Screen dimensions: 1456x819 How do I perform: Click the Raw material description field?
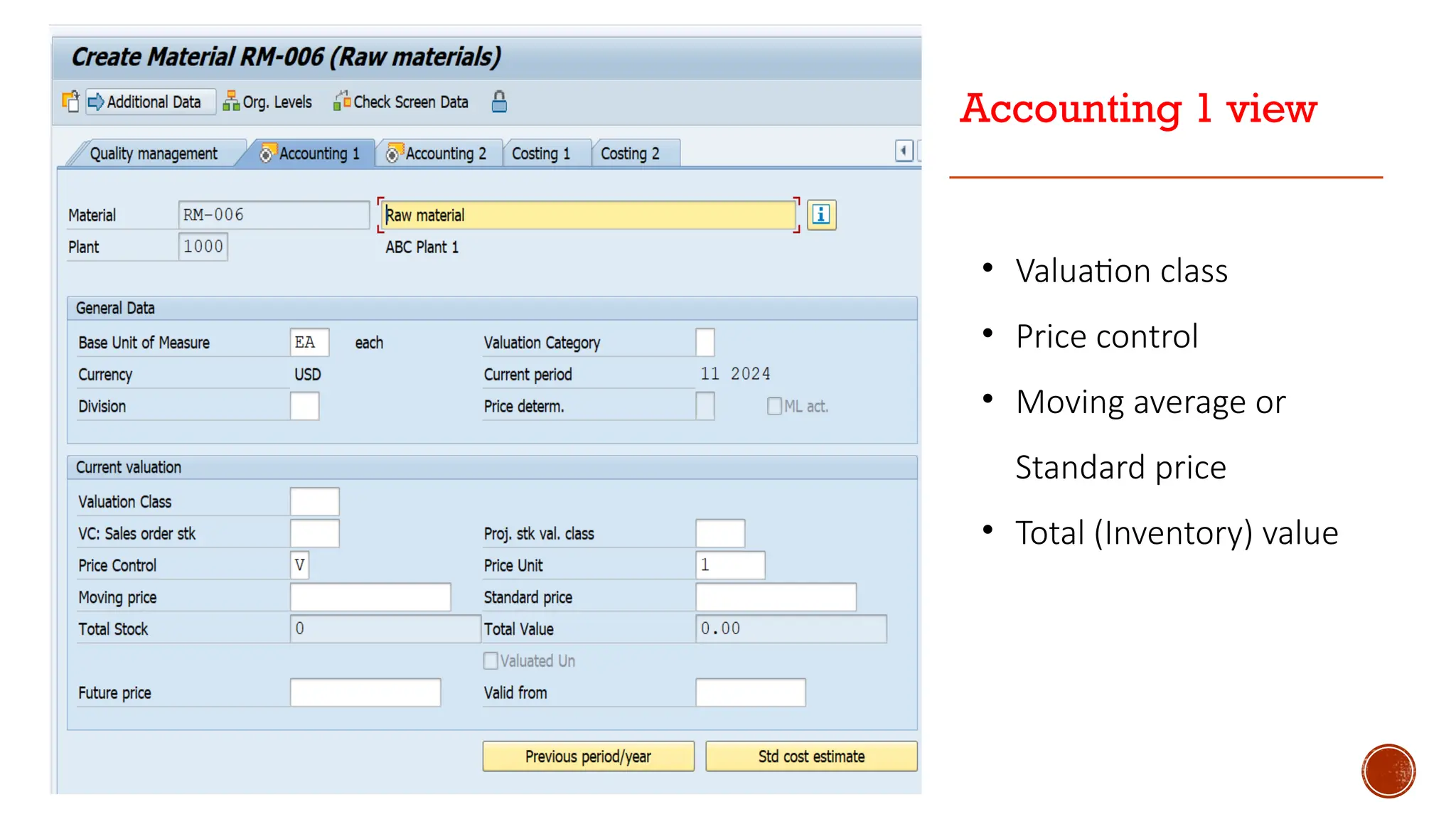pos(589,215)
